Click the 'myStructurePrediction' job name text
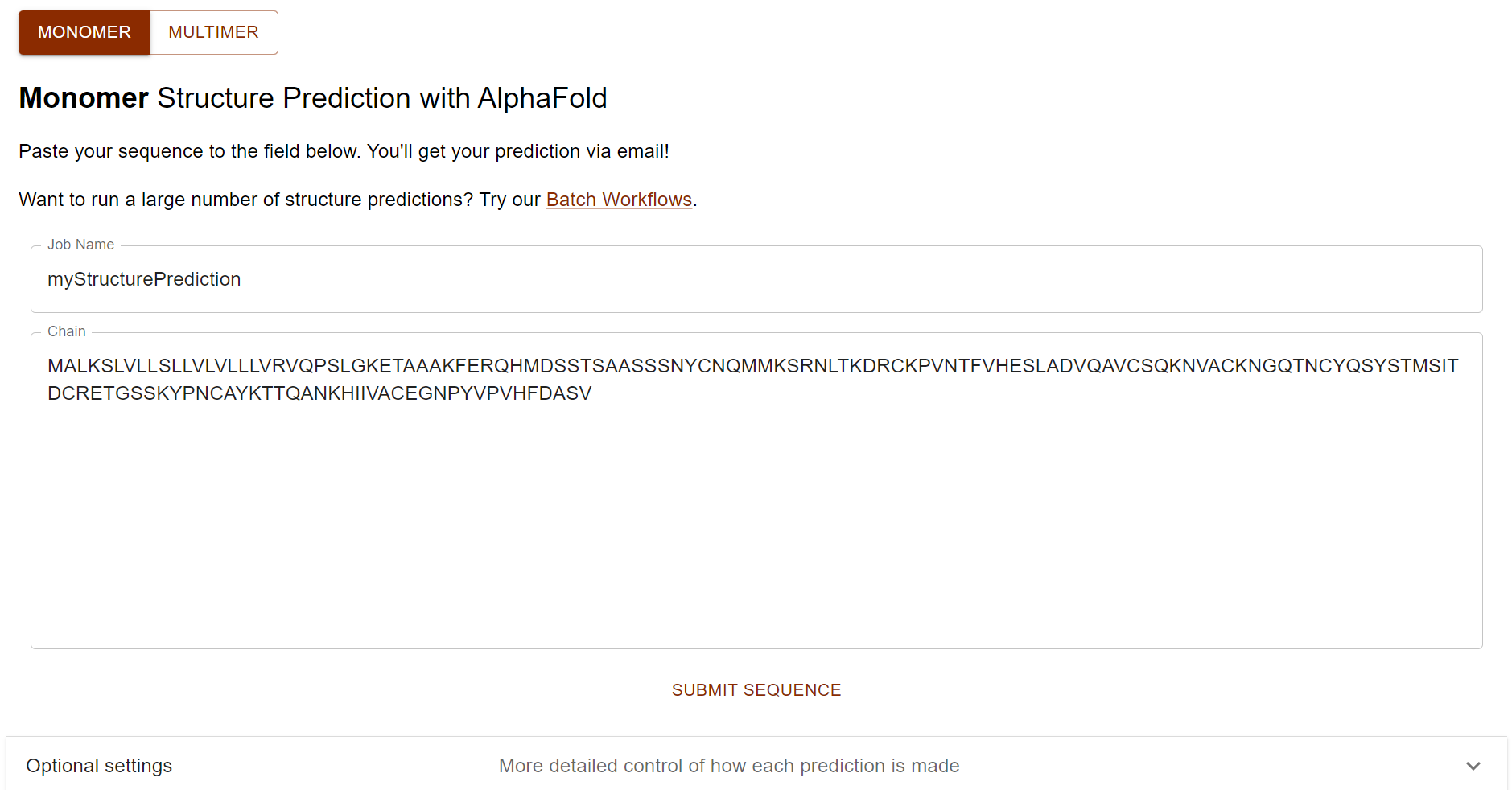The height and width of the screenshot is (790, 1512). (x=144, y=279)
